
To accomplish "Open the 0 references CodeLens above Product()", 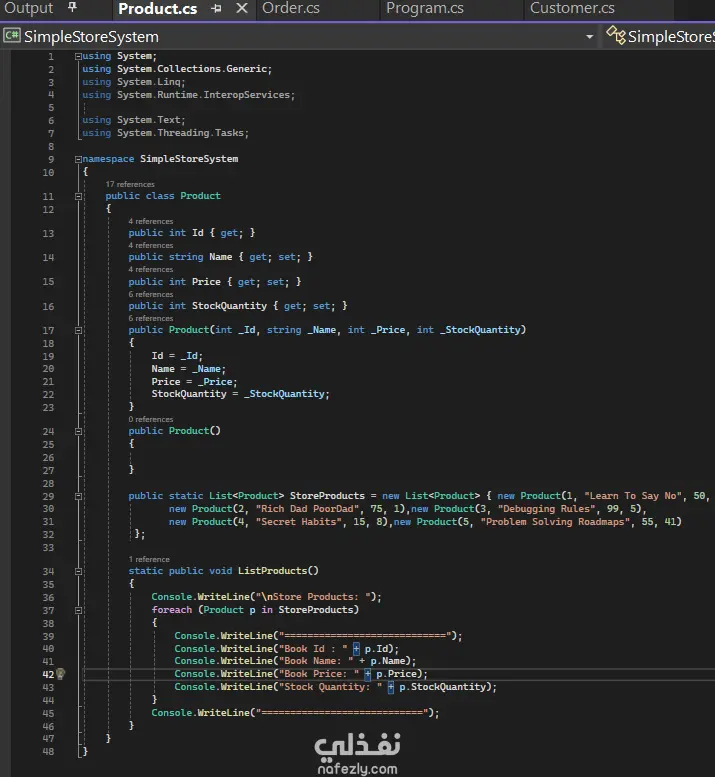I will click(151, 419).
